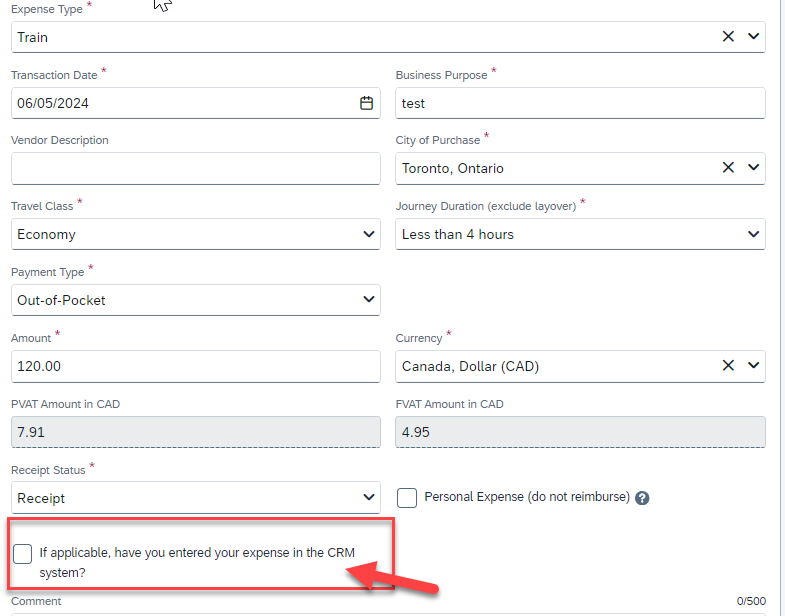
Task: Open the Transaction Date calendar picker
Action: pyautogui.click(x=366, y=103)
